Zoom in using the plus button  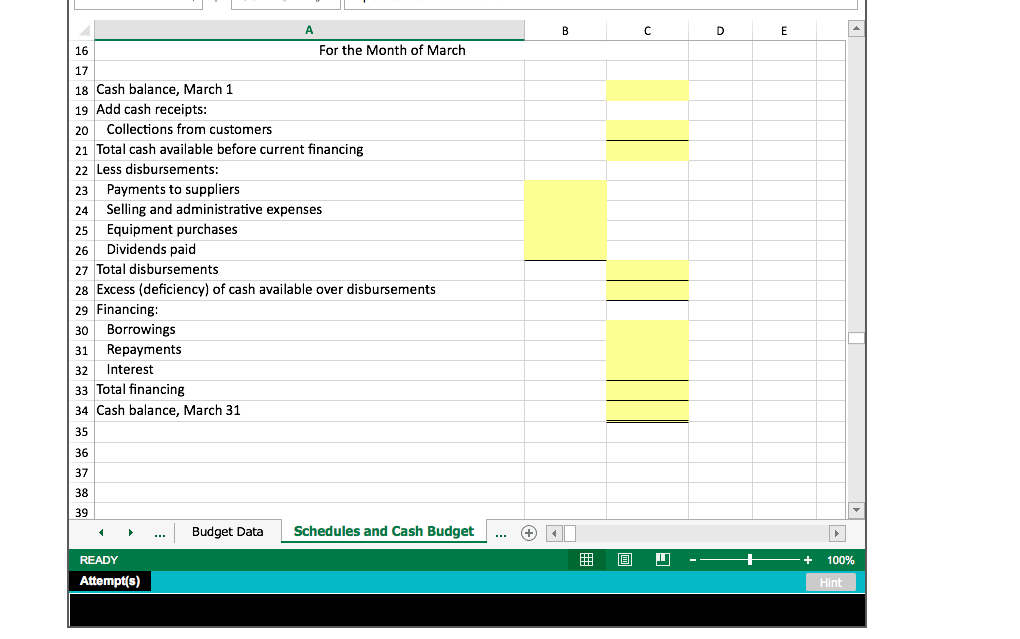click(807, 559)
